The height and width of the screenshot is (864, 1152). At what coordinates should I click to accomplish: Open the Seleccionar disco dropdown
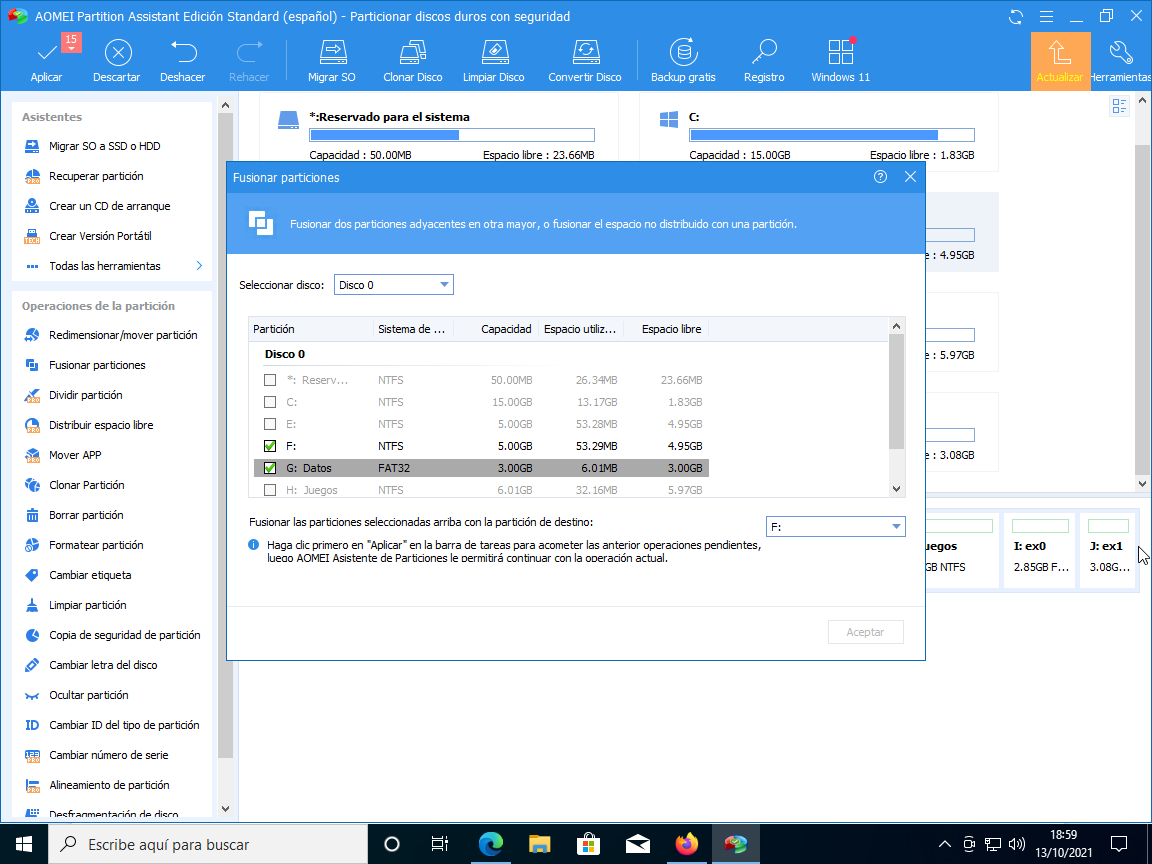[x=394, y=285]
